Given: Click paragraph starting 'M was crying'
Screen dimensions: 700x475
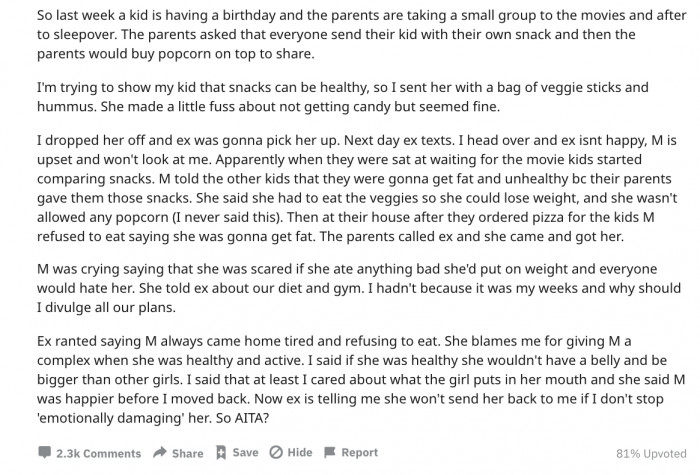Looking at the screenshot, I should pyautogui.click(x=359, y=288).
